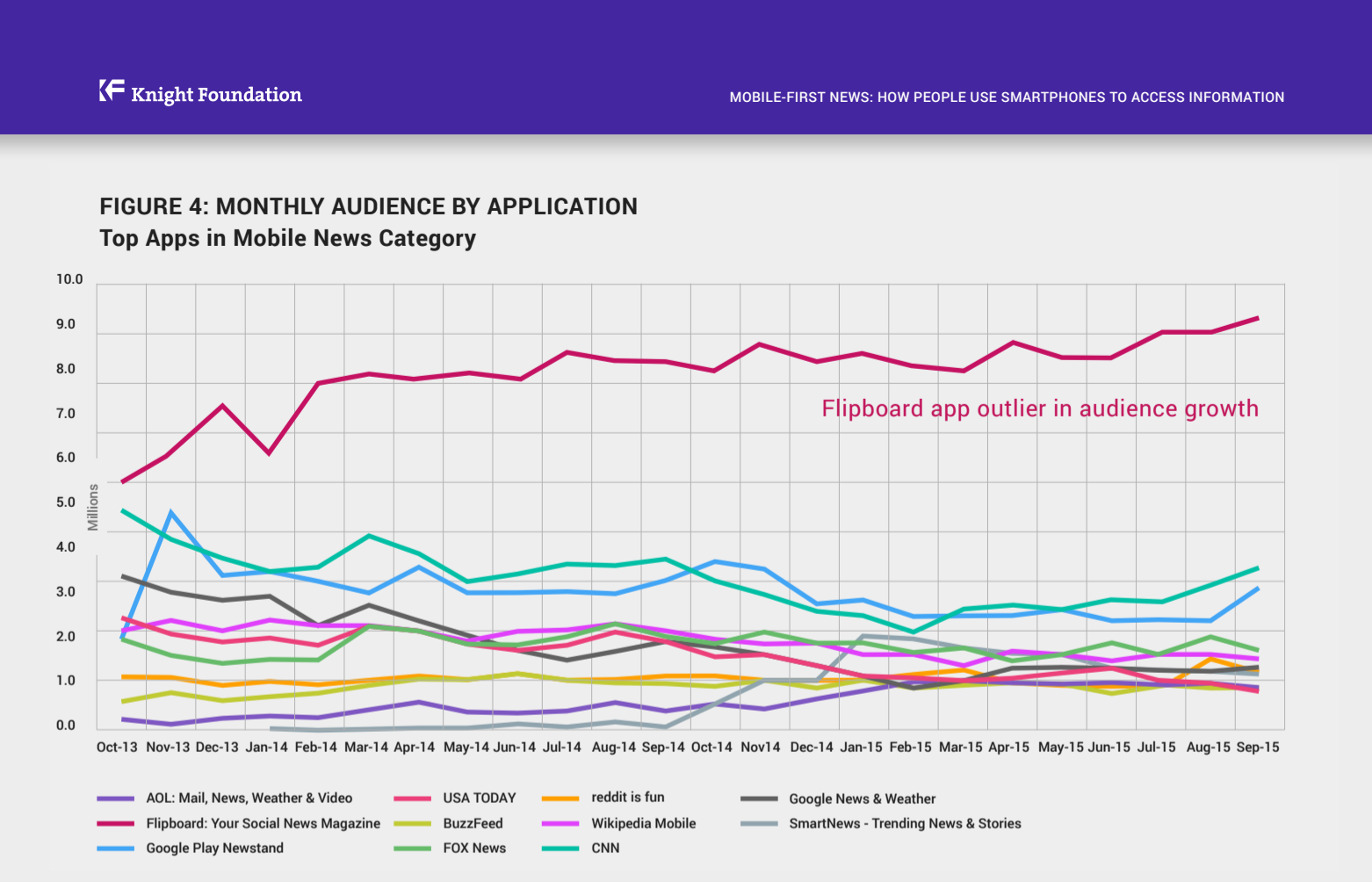Select the BuzzFeed legend label
The width and height of the screenshot is (1372, 882).
click(x=473, y=823)
